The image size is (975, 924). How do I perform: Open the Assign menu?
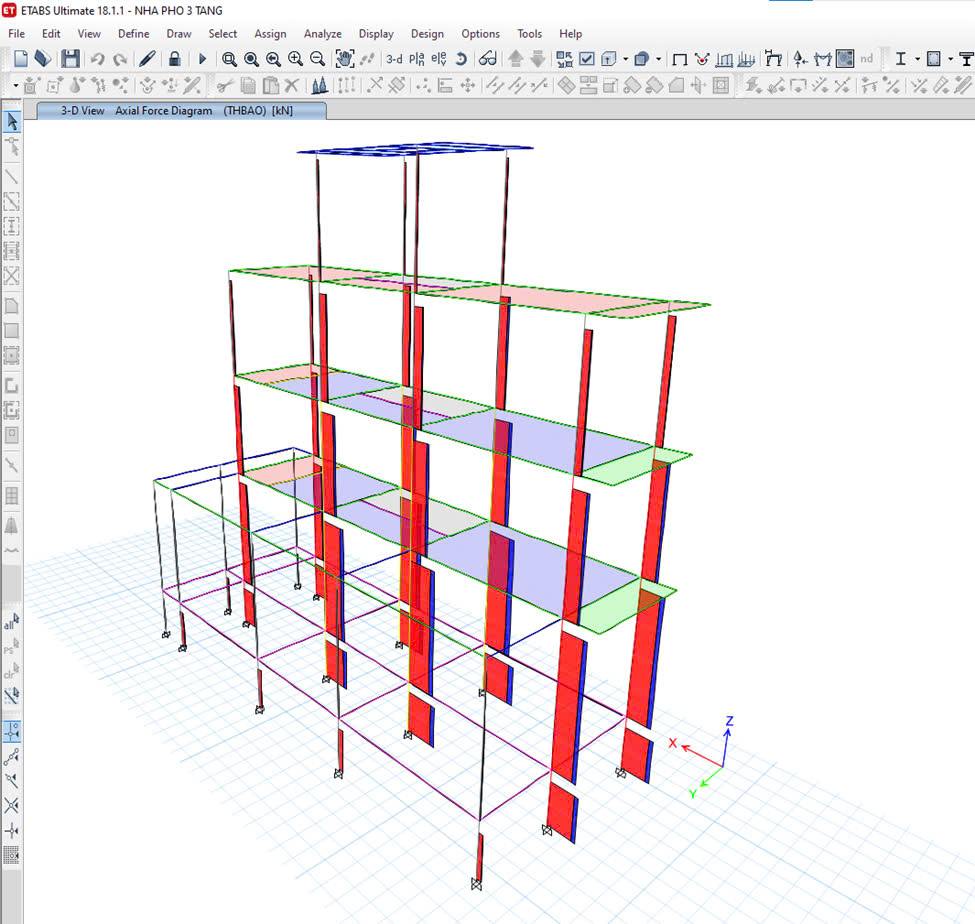[x=270, y=34]
